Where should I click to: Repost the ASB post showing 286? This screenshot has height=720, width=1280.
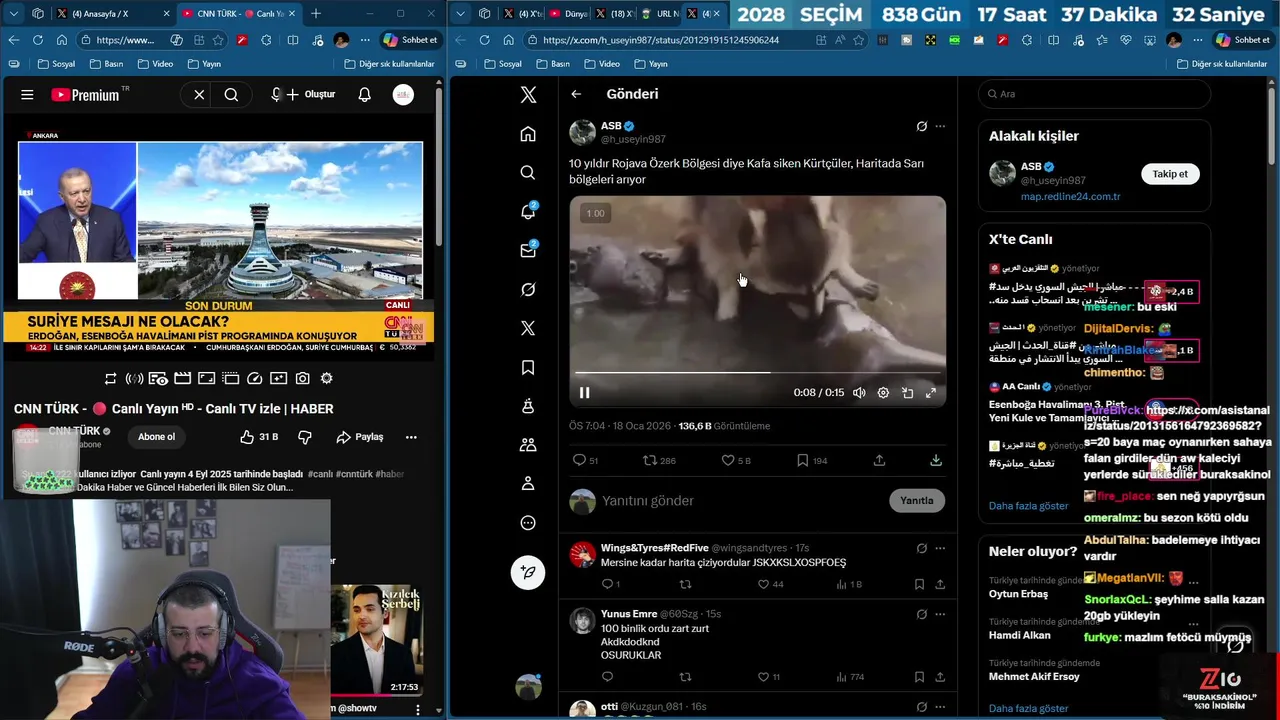point(659,460)
